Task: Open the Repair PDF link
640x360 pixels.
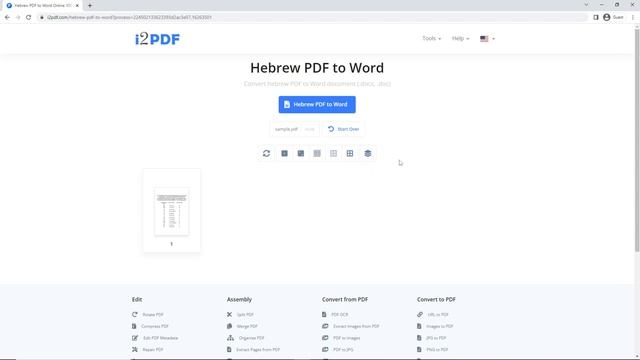Action: (x=153, y=350)
